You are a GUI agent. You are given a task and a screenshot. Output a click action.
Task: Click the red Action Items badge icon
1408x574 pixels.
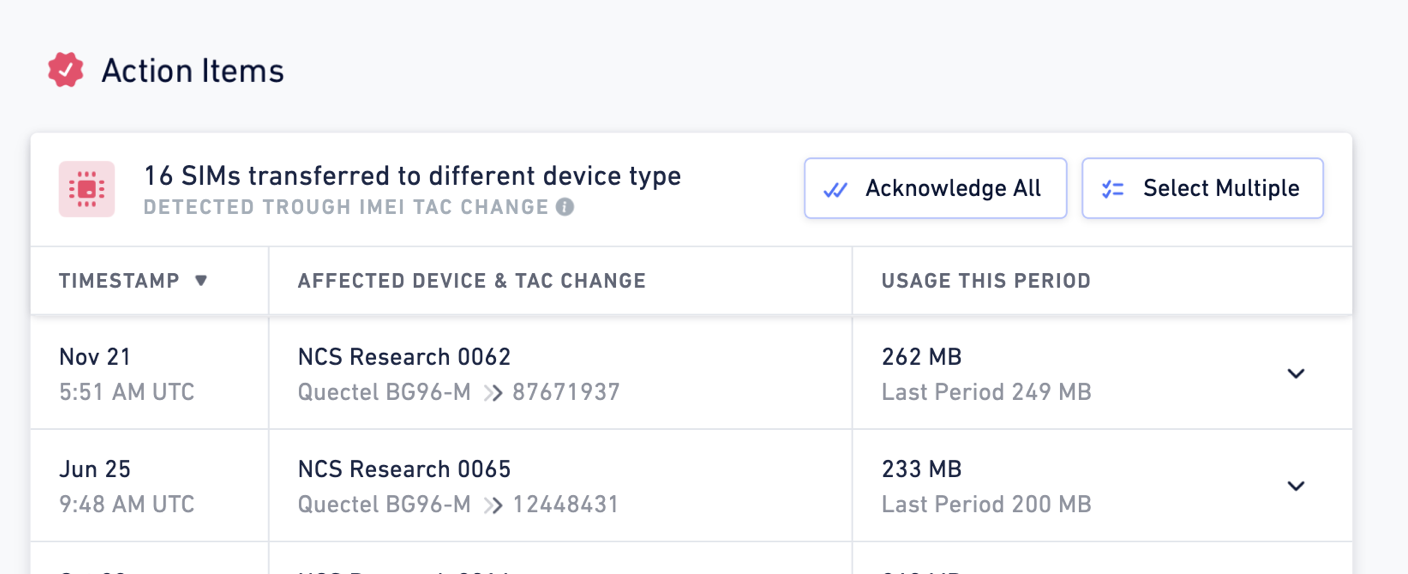point(65,70)
